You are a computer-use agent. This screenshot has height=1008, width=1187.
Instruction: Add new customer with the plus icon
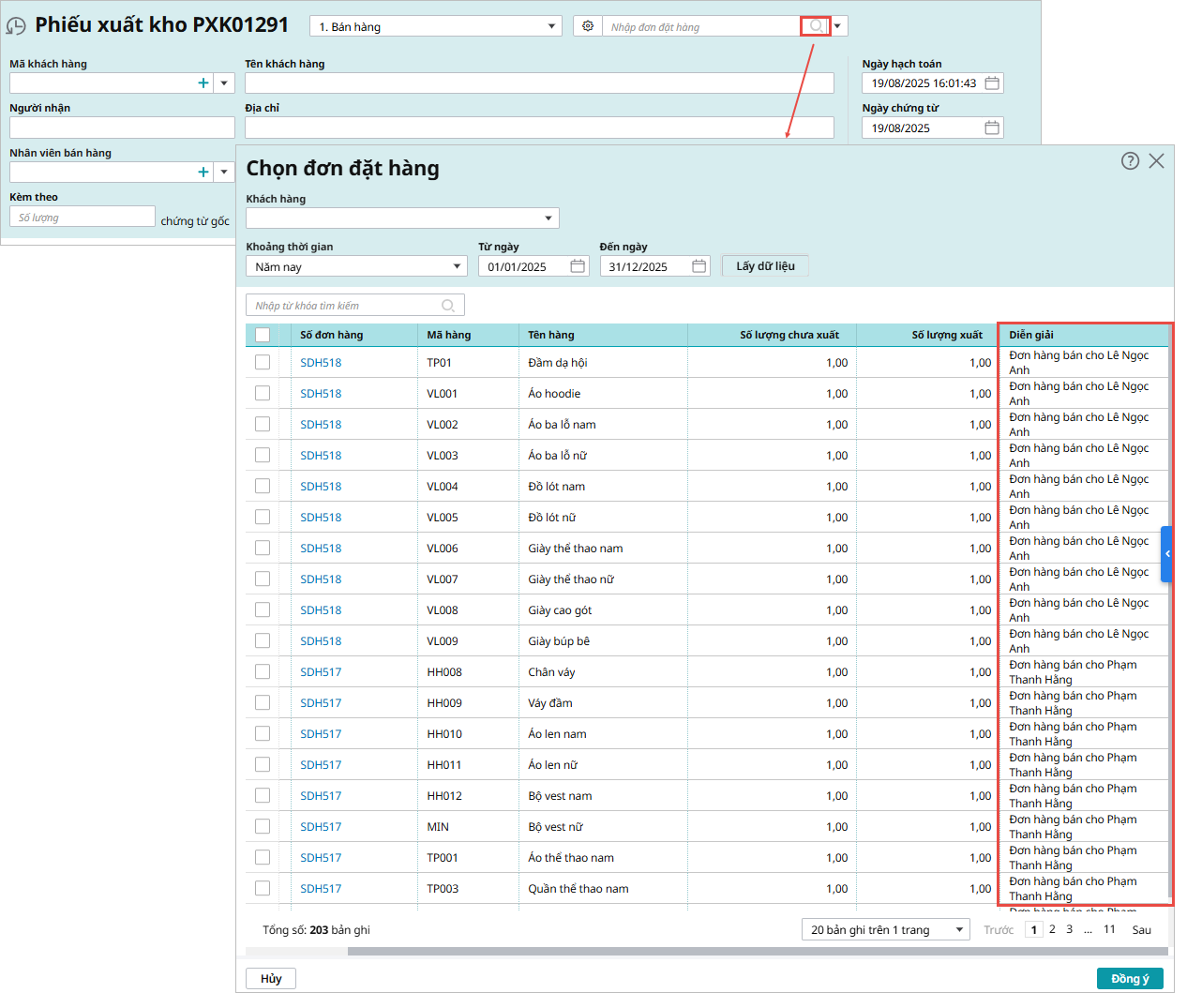203,83
